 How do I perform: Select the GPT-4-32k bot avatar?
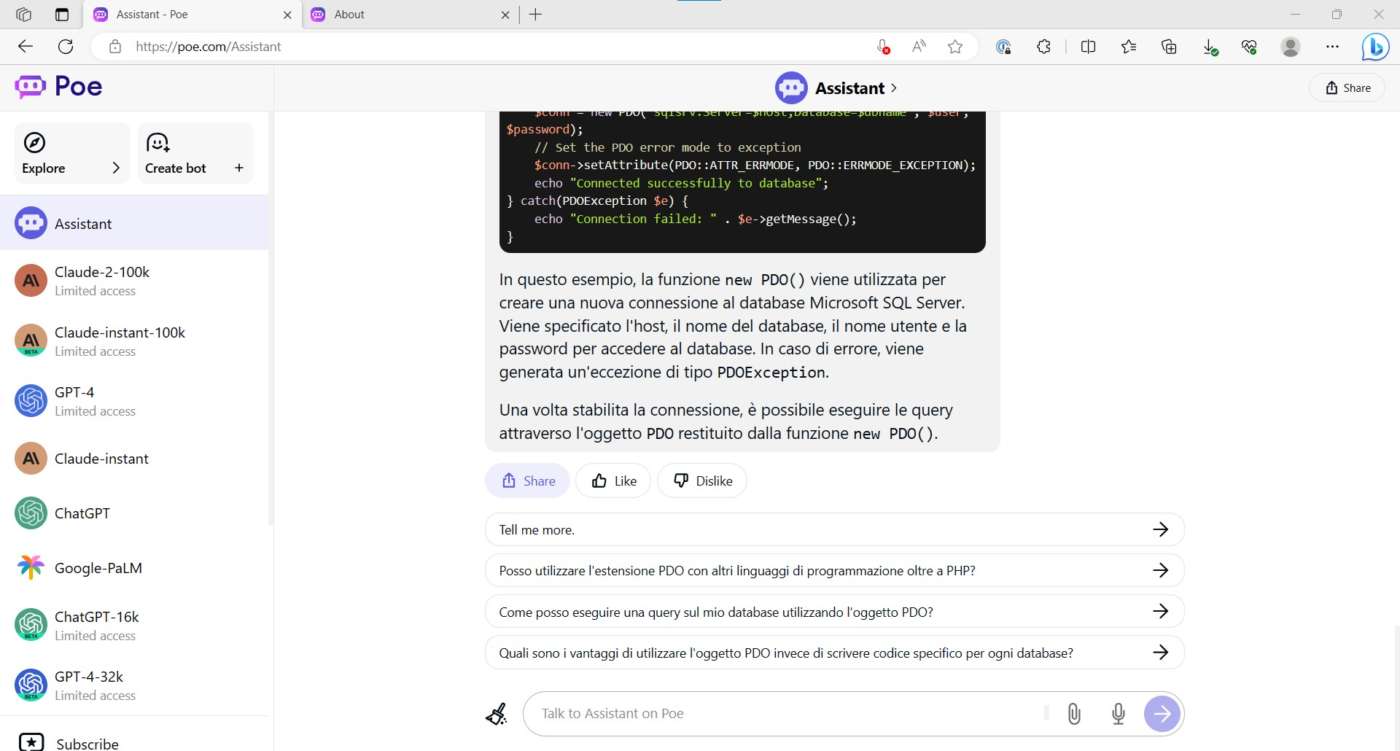(31, 685)
